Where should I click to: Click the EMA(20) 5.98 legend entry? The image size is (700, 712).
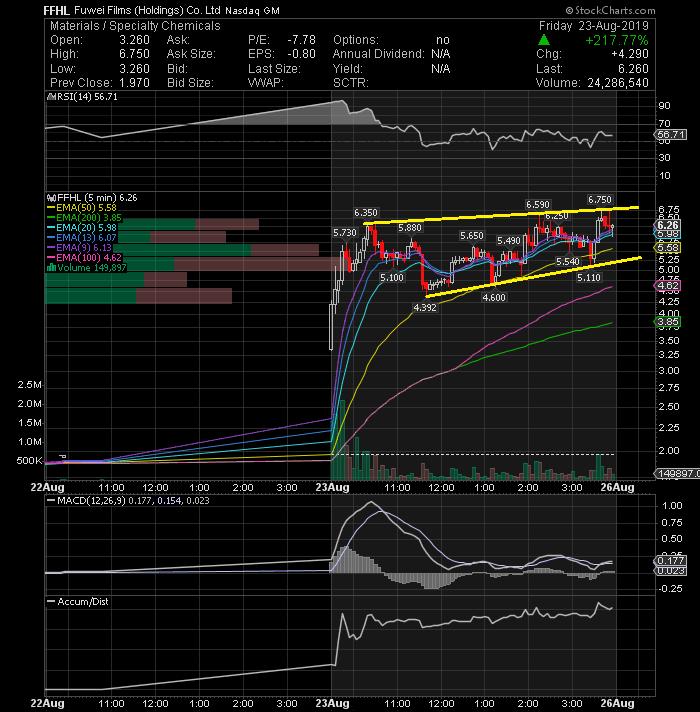(86, 228)
